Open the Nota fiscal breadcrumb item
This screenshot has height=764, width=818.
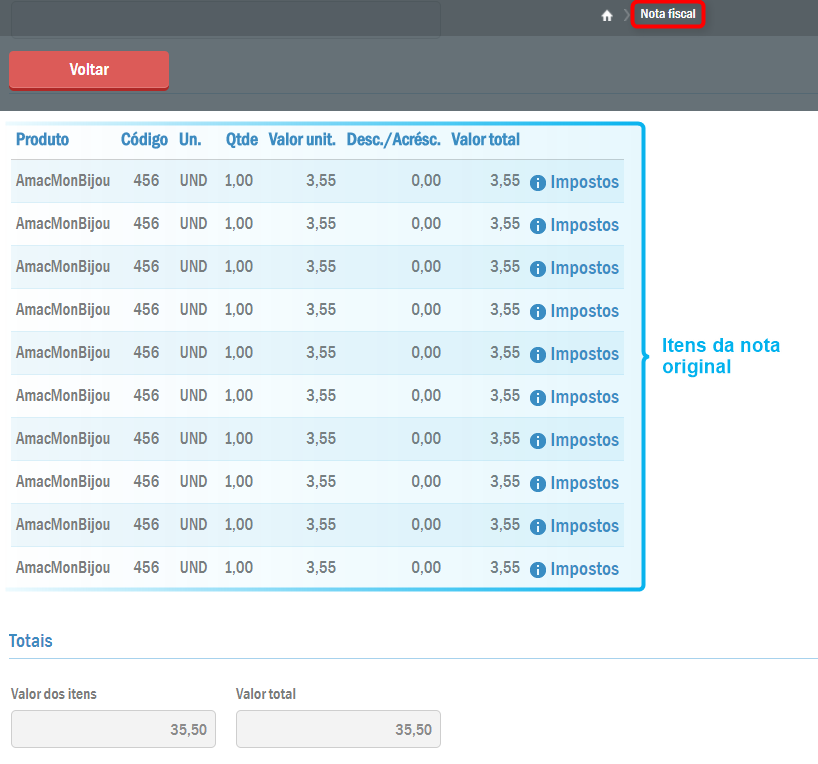[x=668, y=14]
